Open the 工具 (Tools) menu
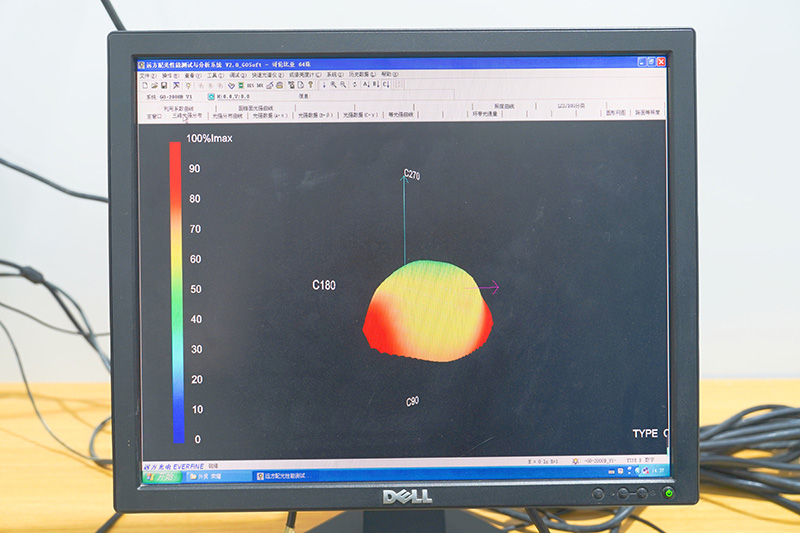Image resolution: width=800 pixels, height=533 pixels. pos(213,75)
